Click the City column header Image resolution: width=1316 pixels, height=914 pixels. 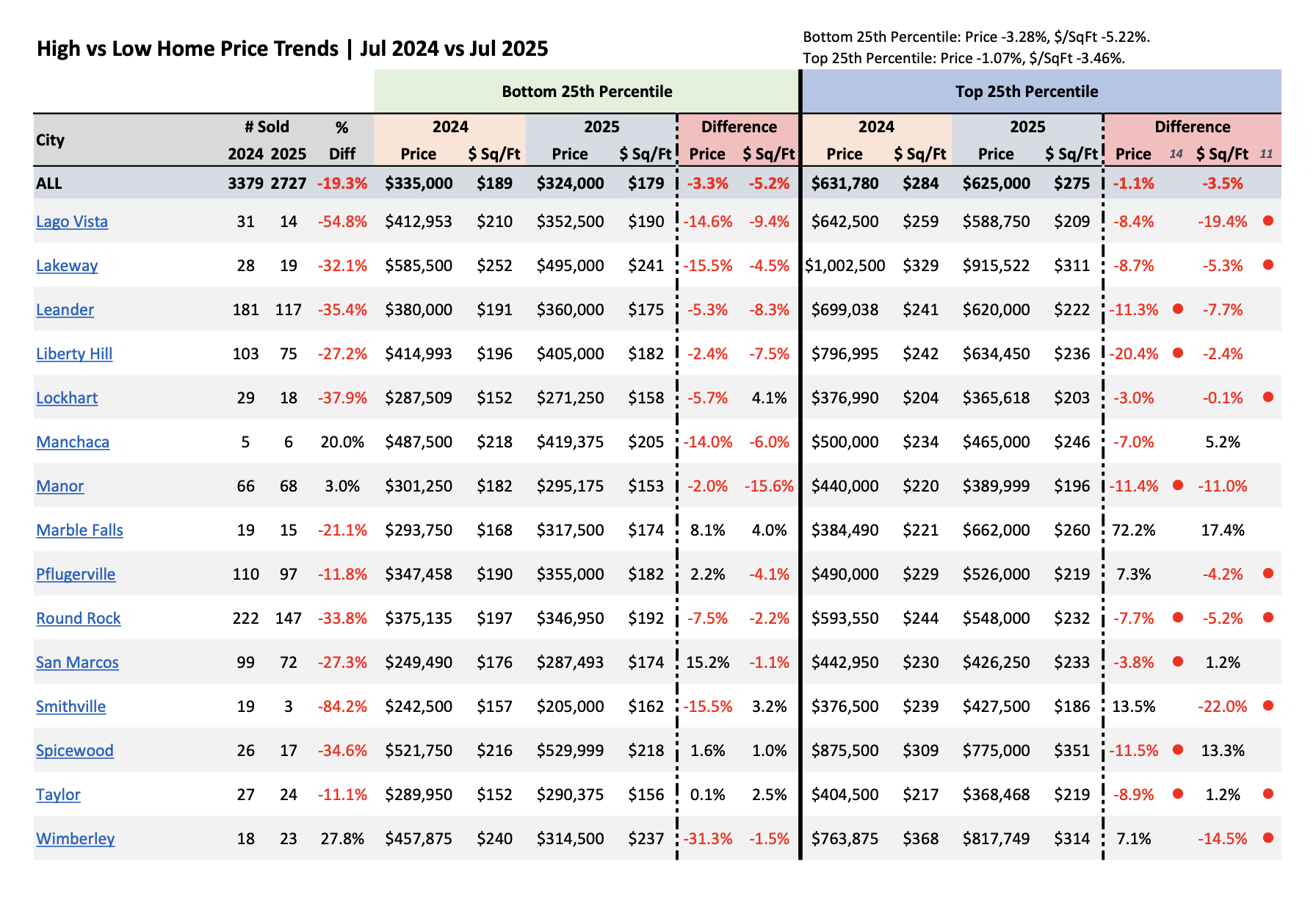(51, 140)
